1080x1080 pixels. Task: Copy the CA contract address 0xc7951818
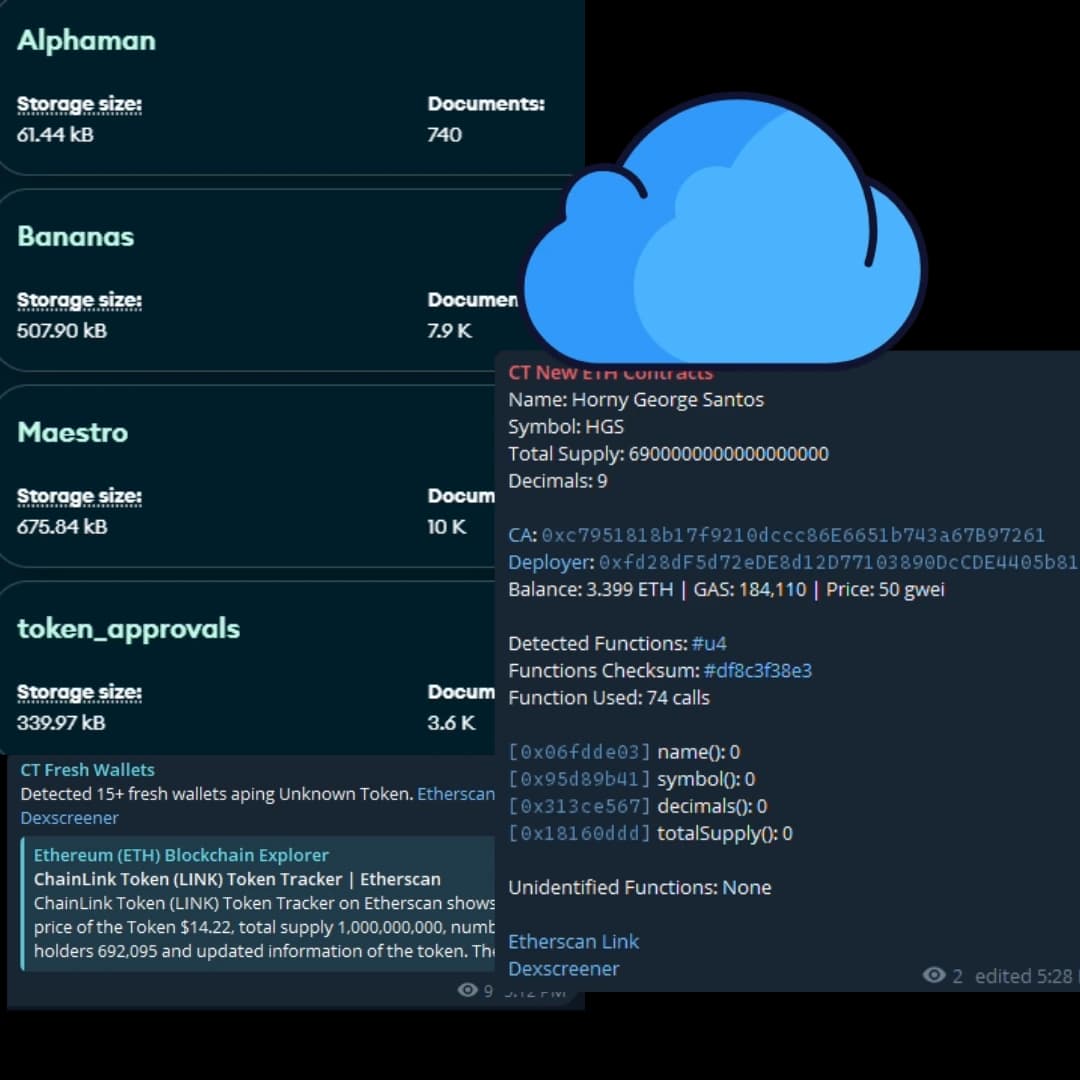coord(792,535)
